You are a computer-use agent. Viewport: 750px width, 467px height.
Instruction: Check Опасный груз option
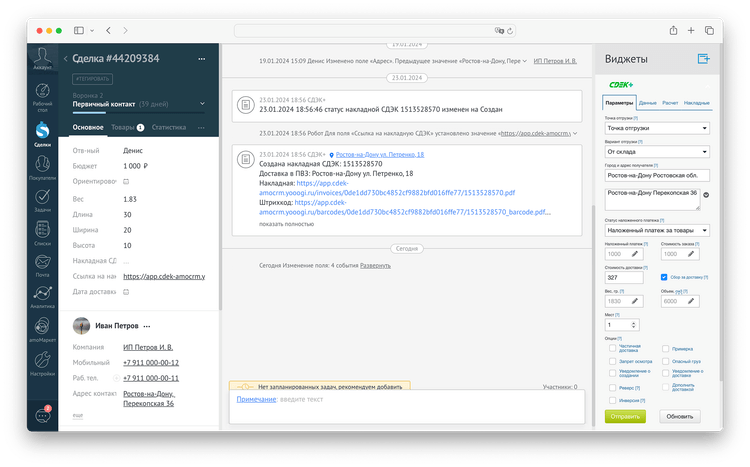(x=665, y=361)
